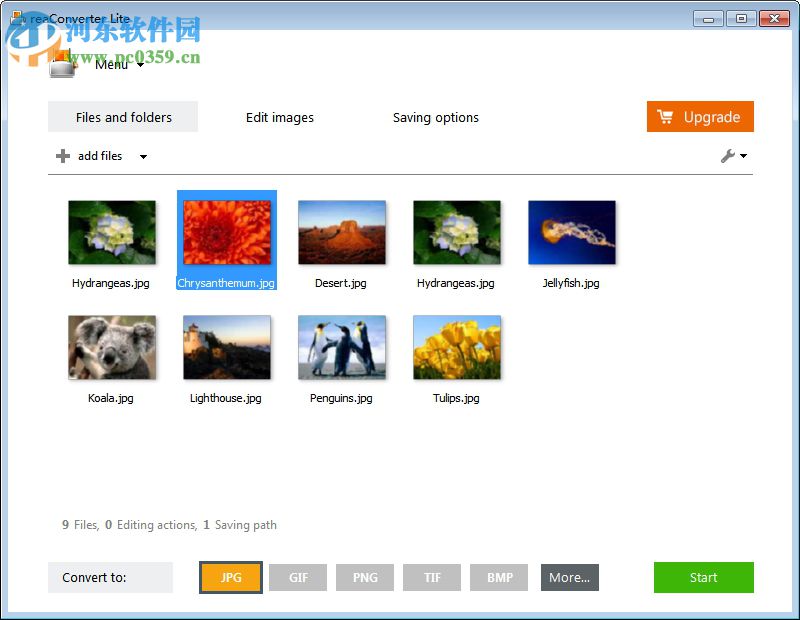Switch to the Saving options tab

[435, 117]
